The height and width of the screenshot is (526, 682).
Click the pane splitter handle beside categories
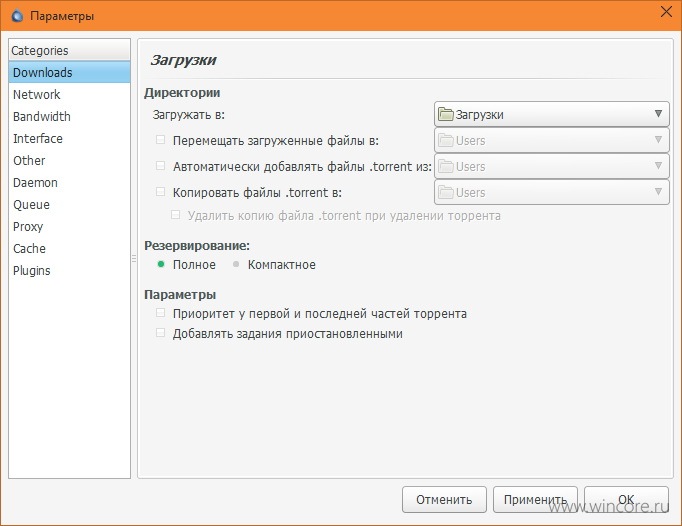tap(134, 259)
